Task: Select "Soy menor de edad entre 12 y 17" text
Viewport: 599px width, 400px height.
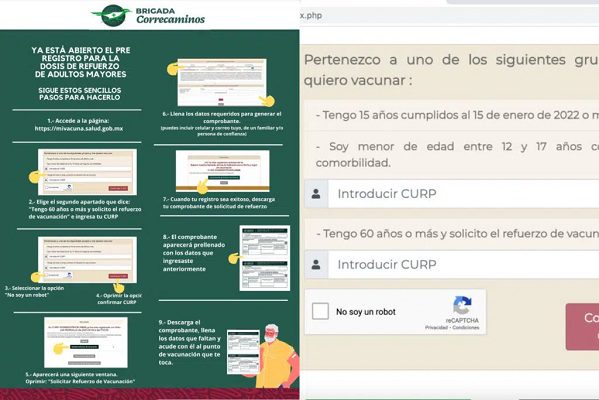Action: coord(457,154)
